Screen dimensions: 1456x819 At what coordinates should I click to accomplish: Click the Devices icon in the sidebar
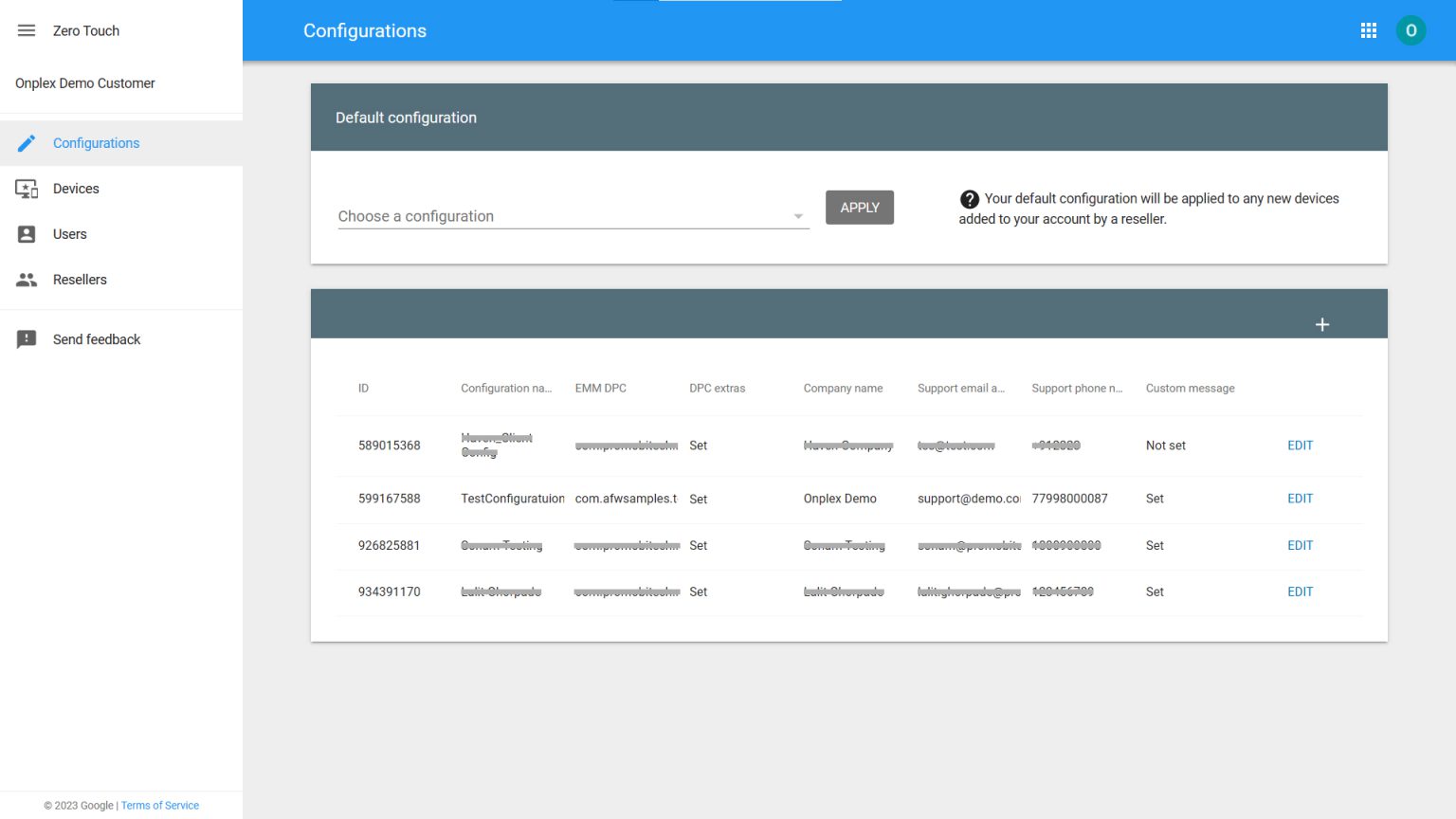(x=26, y=188)
